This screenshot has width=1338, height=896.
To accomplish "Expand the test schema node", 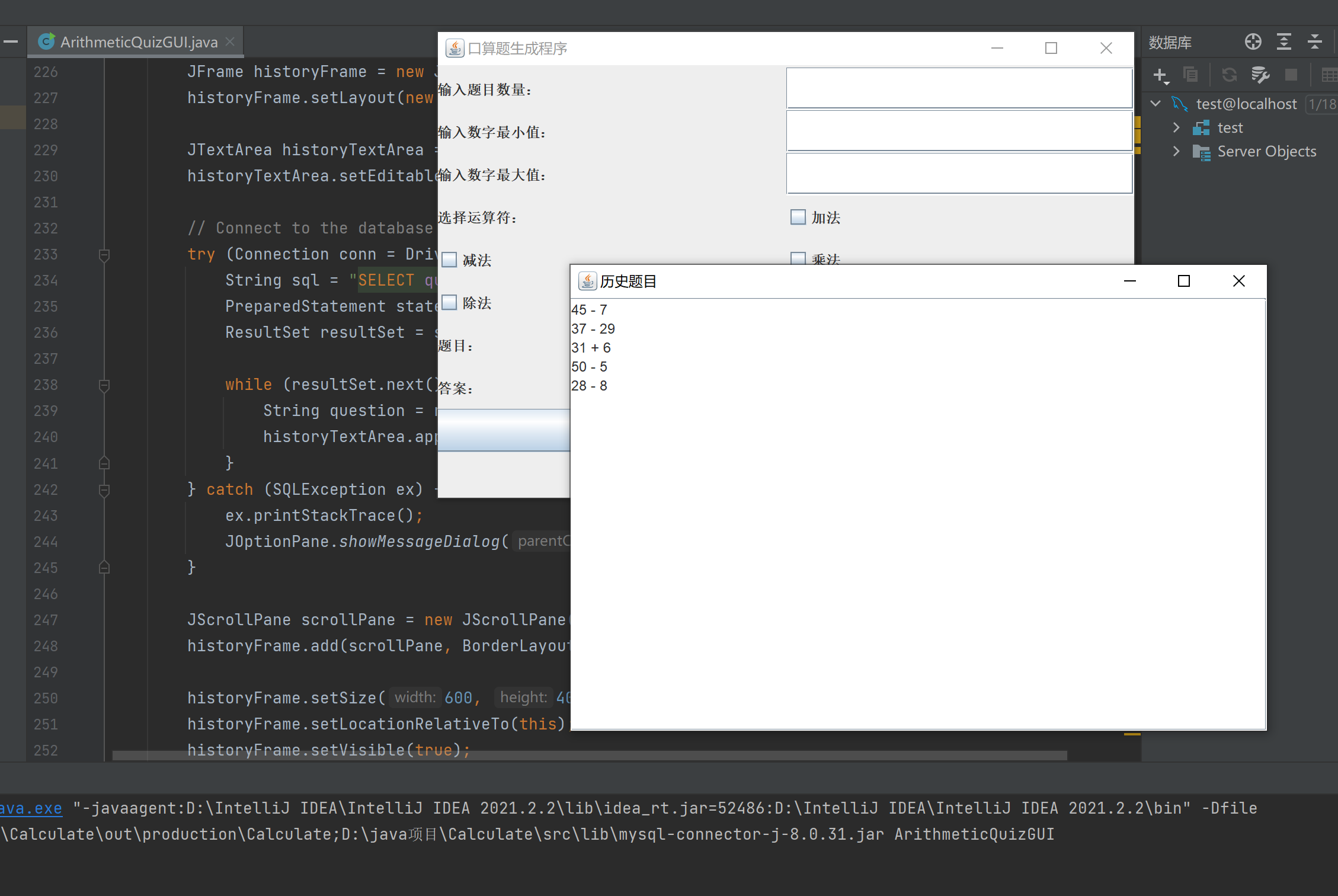I will [1176, 127].
